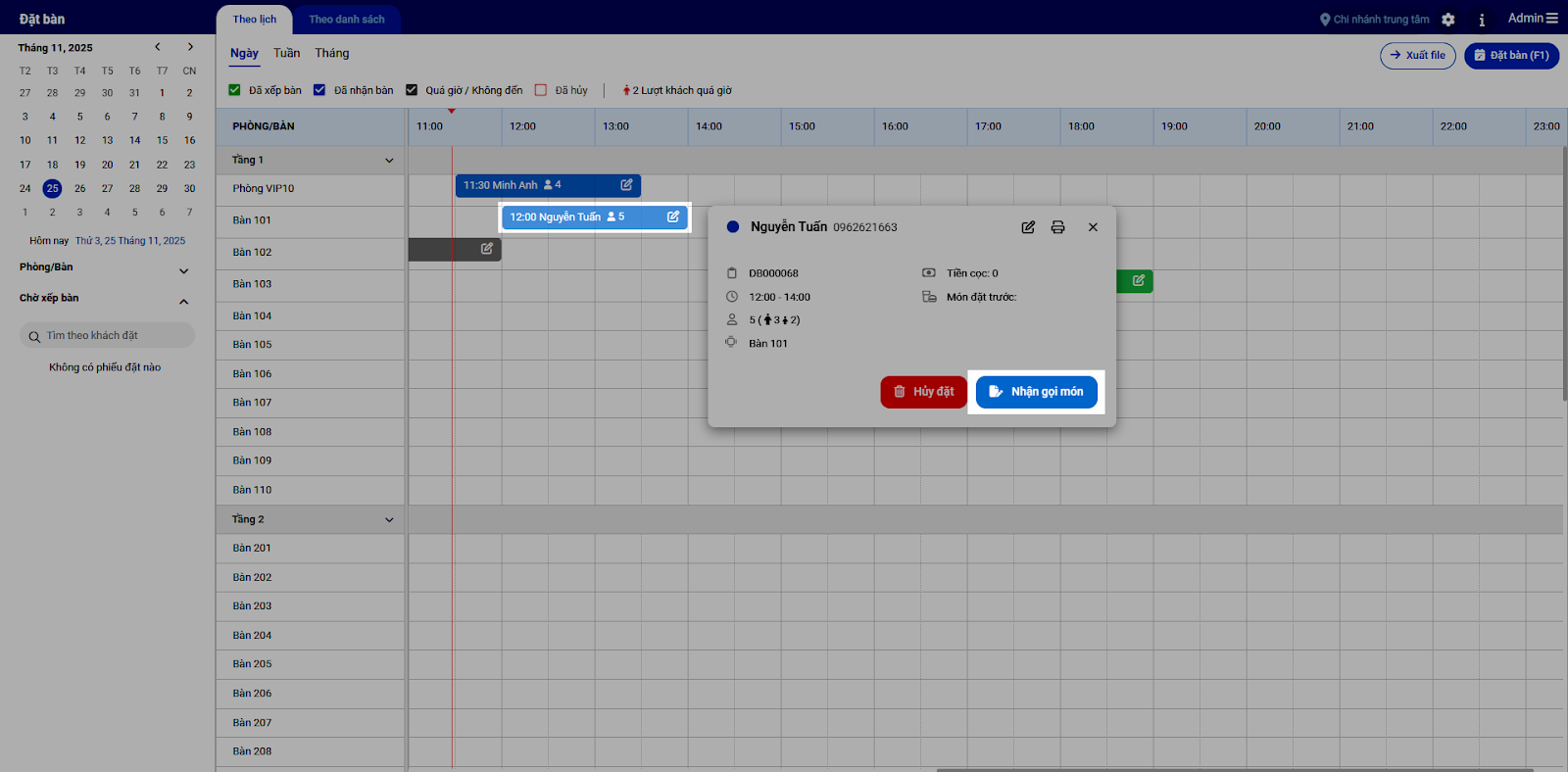Close the Nguyễn Tuấn booking popup

point(1093,227)
